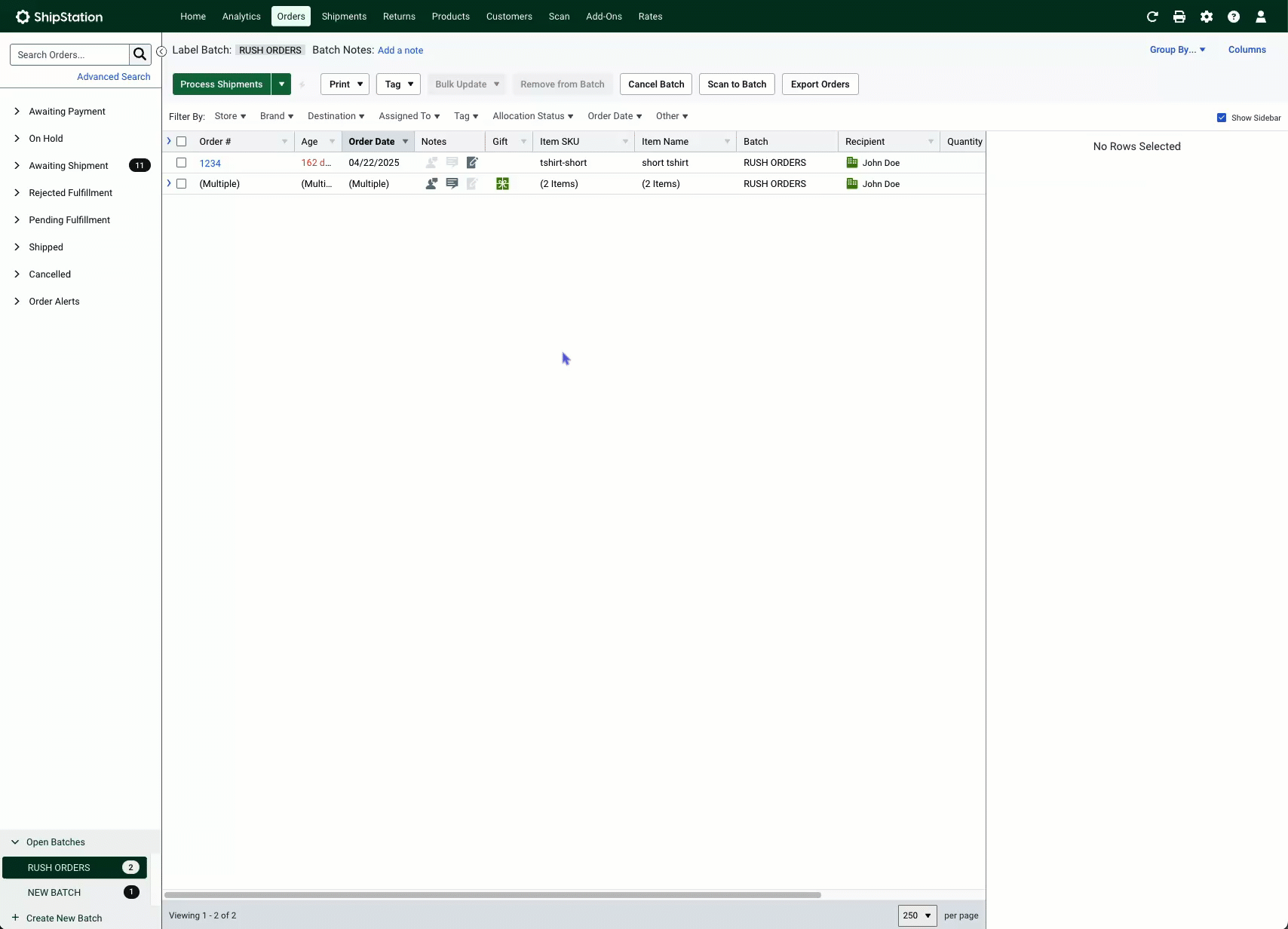Switch to the Shipments tab

pyautogui.click(x=344, y=16)
